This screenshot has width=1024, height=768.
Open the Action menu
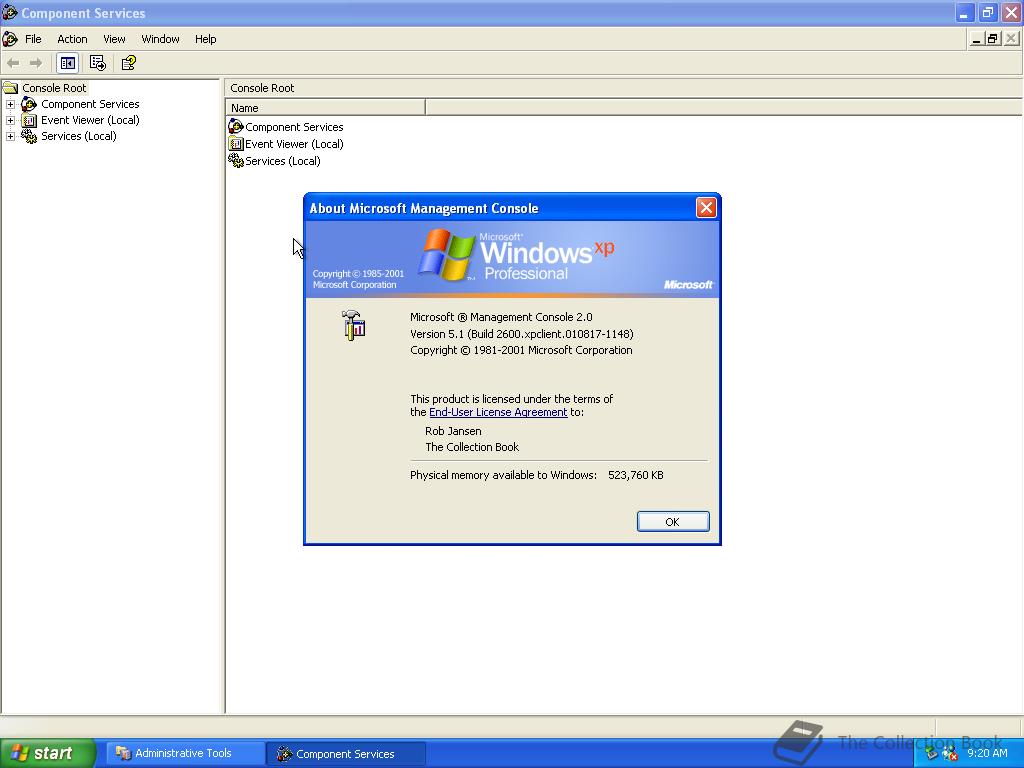(x=72, y=39)
